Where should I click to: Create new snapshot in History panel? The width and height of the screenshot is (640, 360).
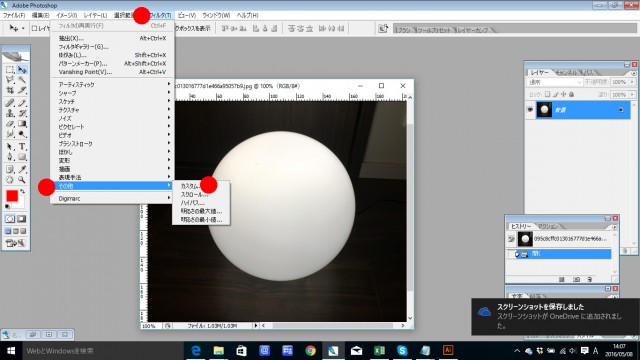click(576, 280)
